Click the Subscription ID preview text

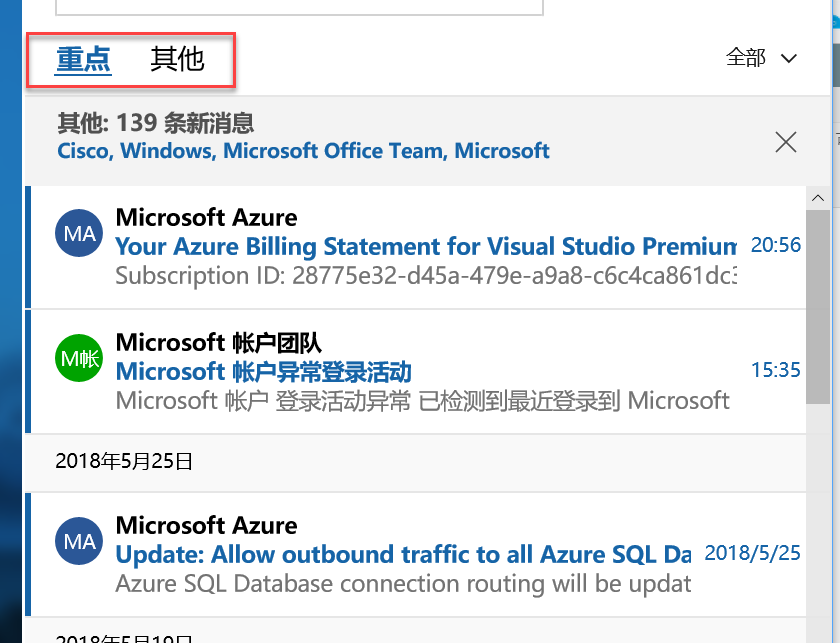click(x=426, y=275)
